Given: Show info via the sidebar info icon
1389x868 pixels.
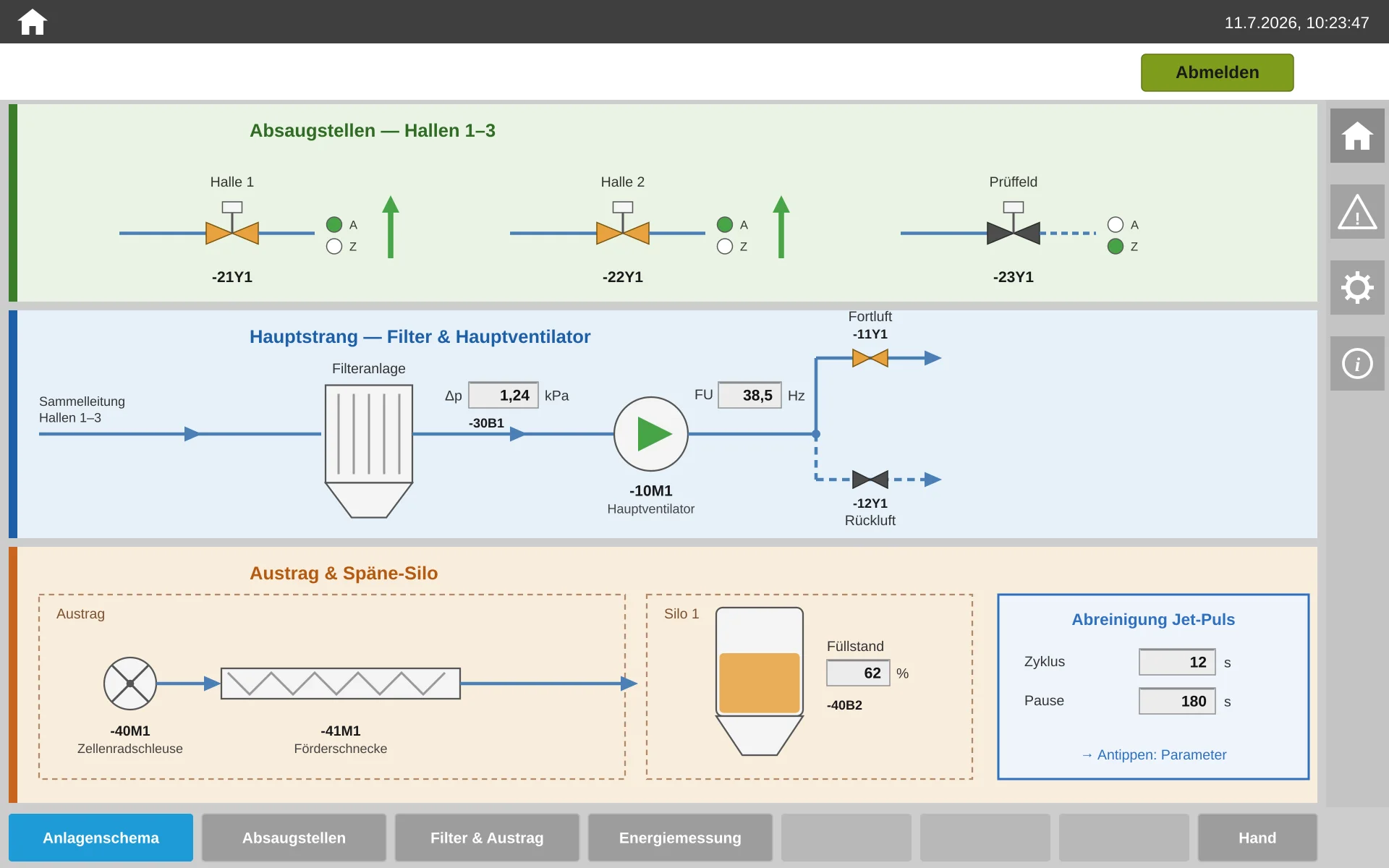Looking at the screenshot, I should tap(1357, 364).
